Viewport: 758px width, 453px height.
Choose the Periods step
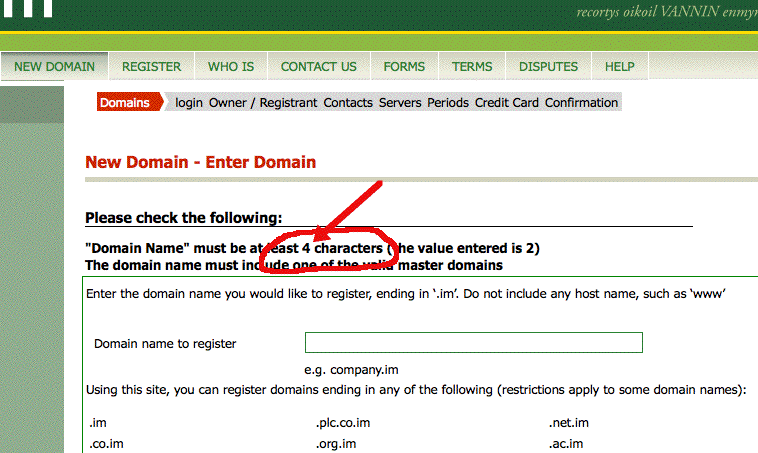(x=448, y=102)
